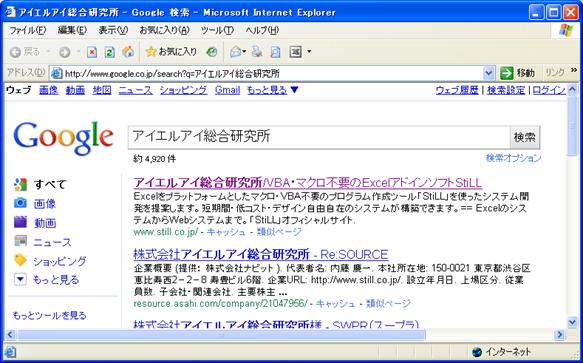583x363 pixels.
Task: Expand the Back button history dropdown
Action: [x=49, y=52]
